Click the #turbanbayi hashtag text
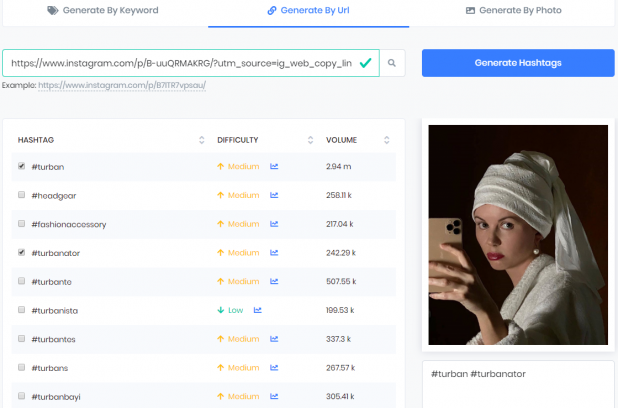The image size is (618, 408). pyautogui.click(x=56, y=397)
